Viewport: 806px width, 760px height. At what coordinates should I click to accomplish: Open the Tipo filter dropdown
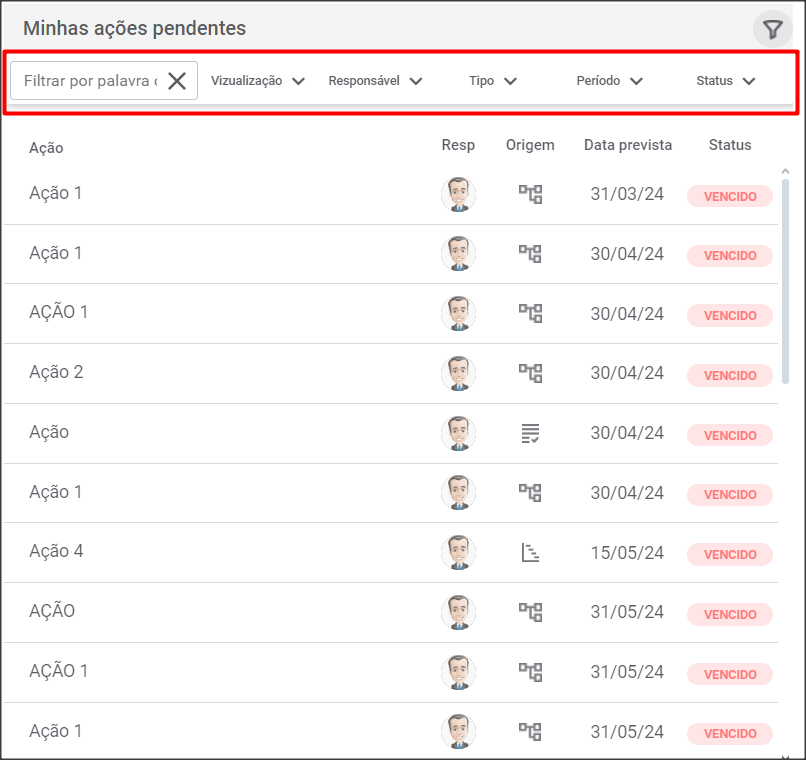coord(493,81)
